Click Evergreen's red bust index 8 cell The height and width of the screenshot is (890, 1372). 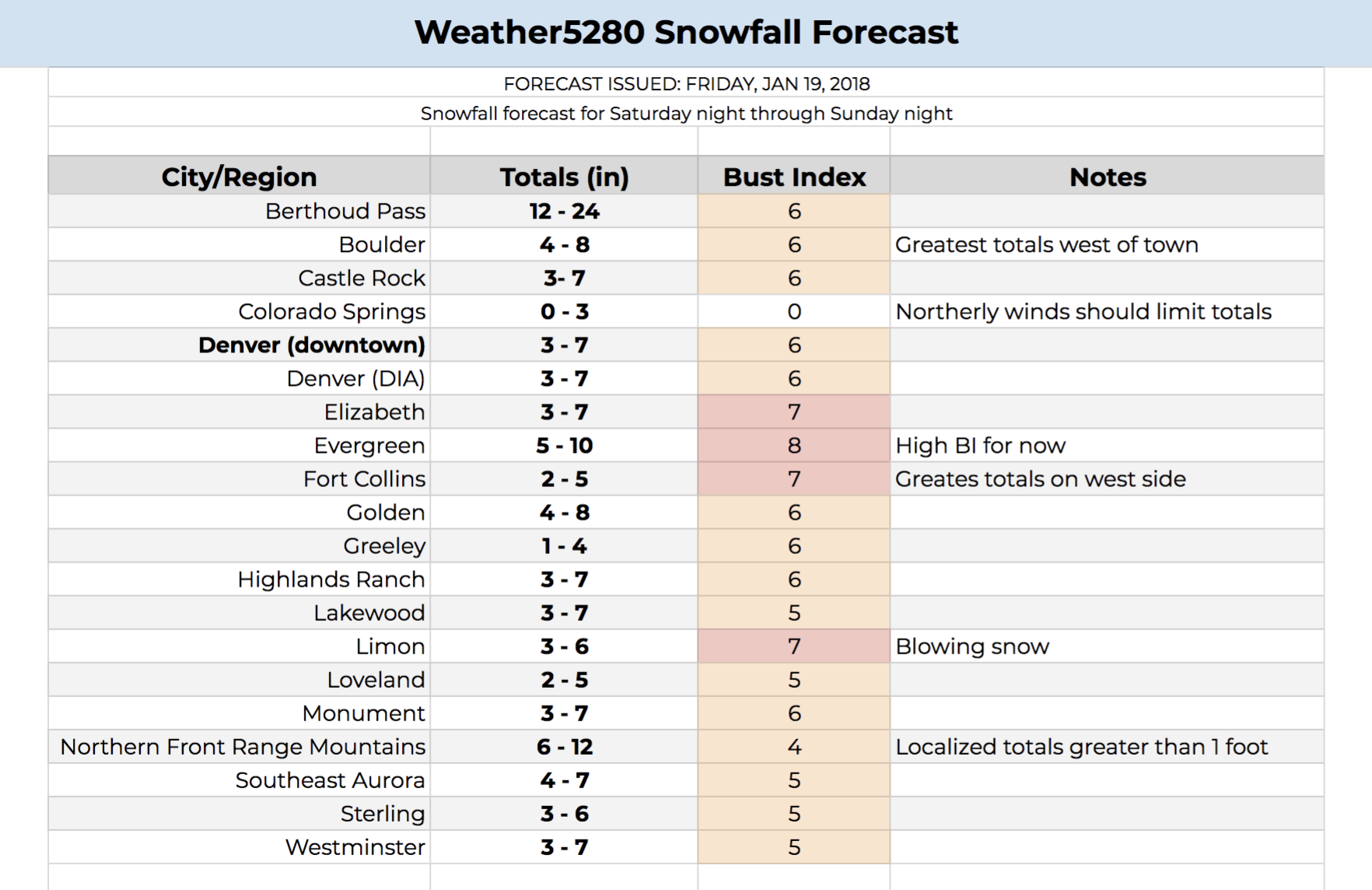(794, 445)
